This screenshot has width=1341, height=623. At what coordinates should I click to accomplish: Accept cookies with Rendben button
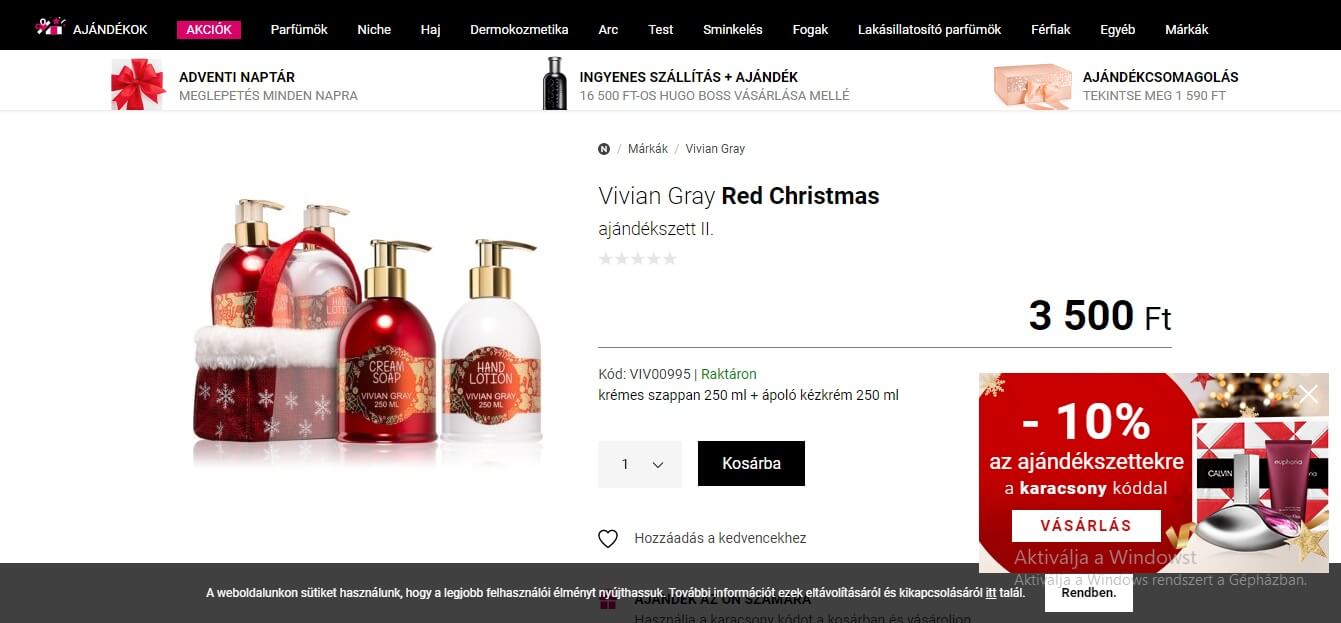click(x=1089, y=592)
